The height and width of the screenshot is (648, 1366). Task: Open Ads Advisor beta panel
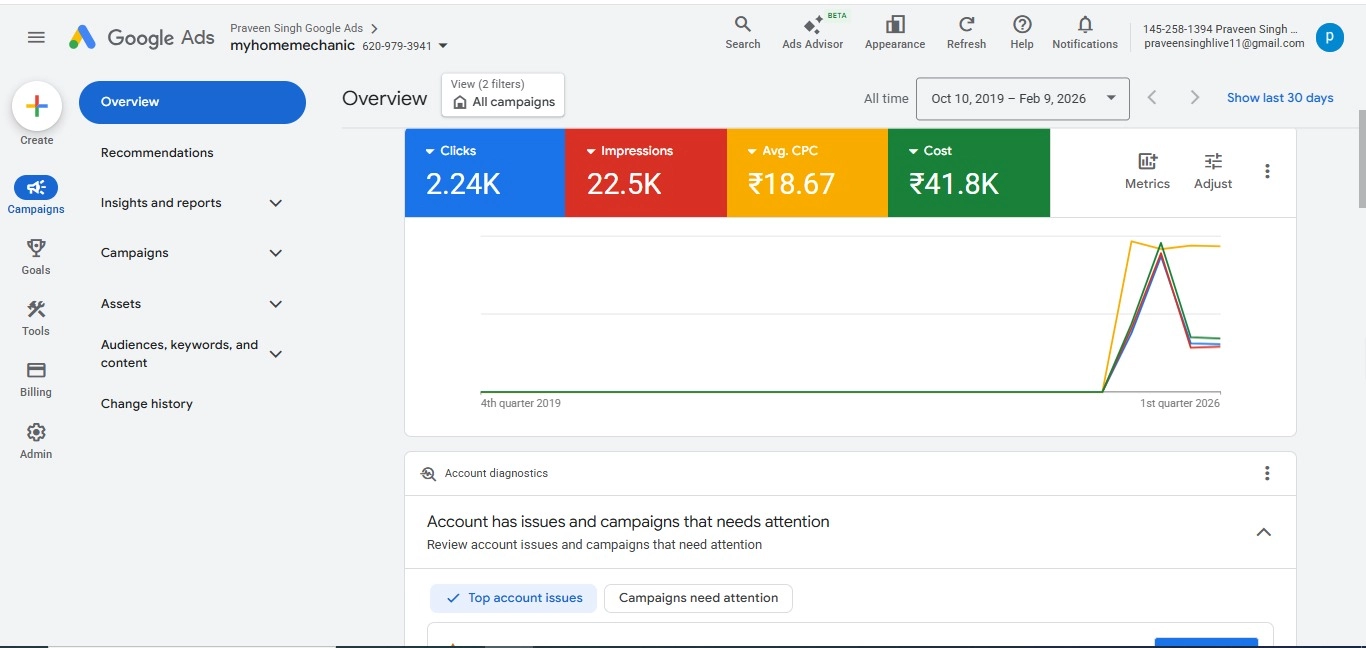[x=812, y=31]
